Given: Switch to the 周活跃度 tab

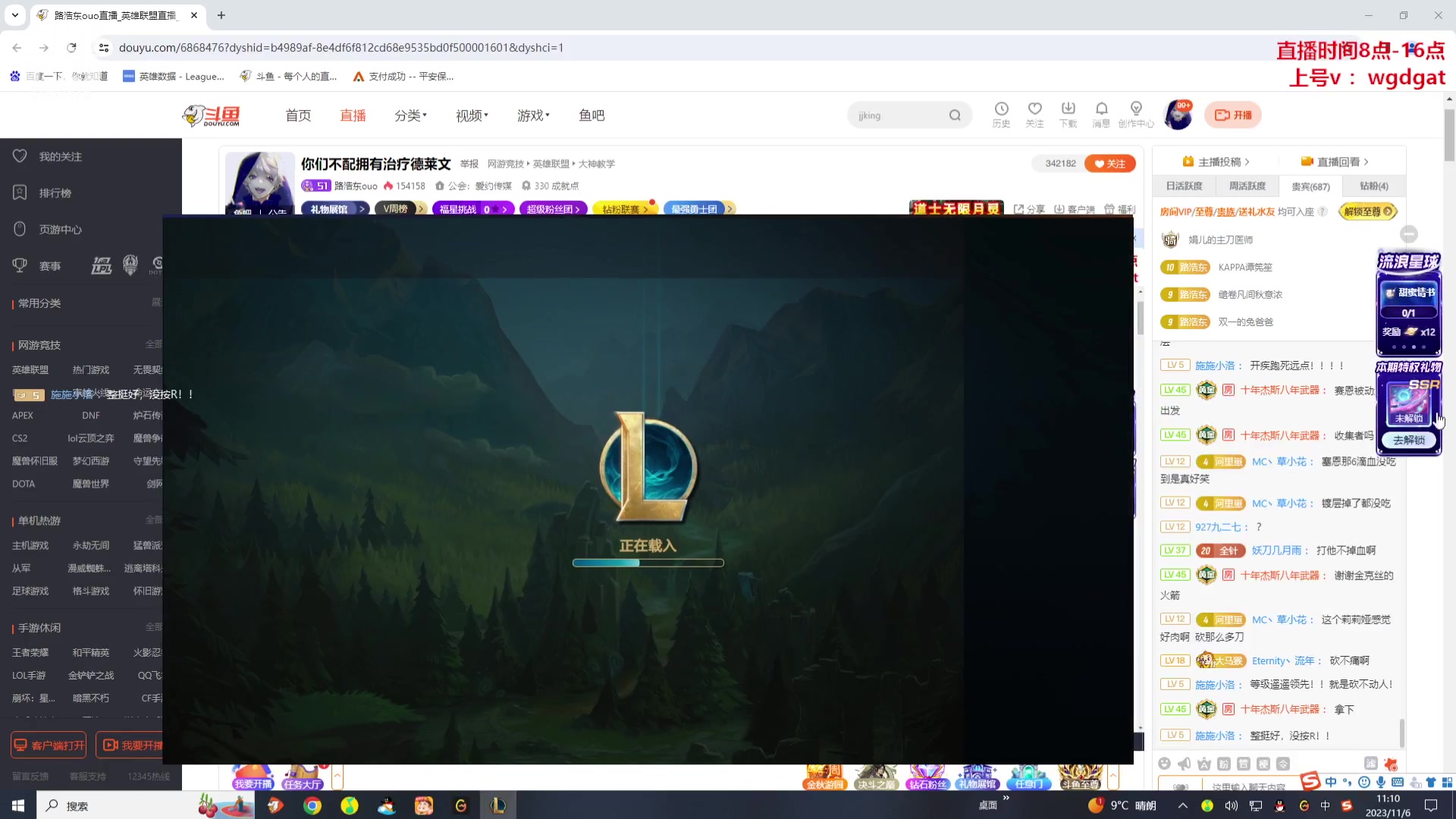Looking at the screenshot, I should click(1247, 186).
